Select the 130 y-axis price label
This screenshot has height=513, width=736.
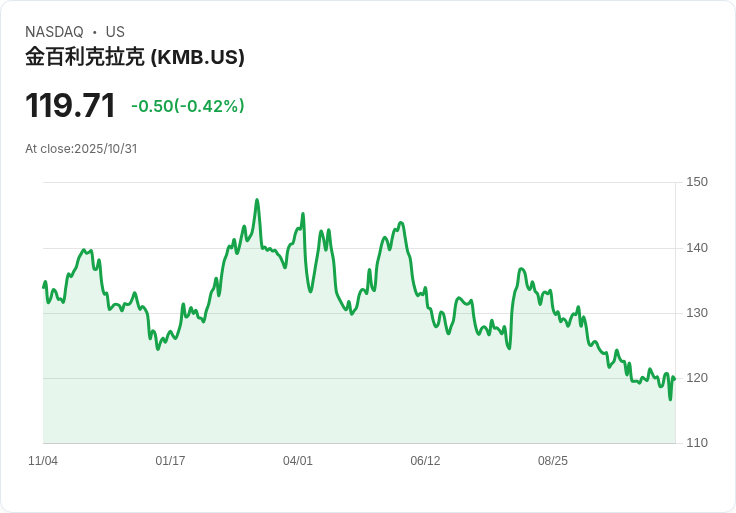coord(697,313)
